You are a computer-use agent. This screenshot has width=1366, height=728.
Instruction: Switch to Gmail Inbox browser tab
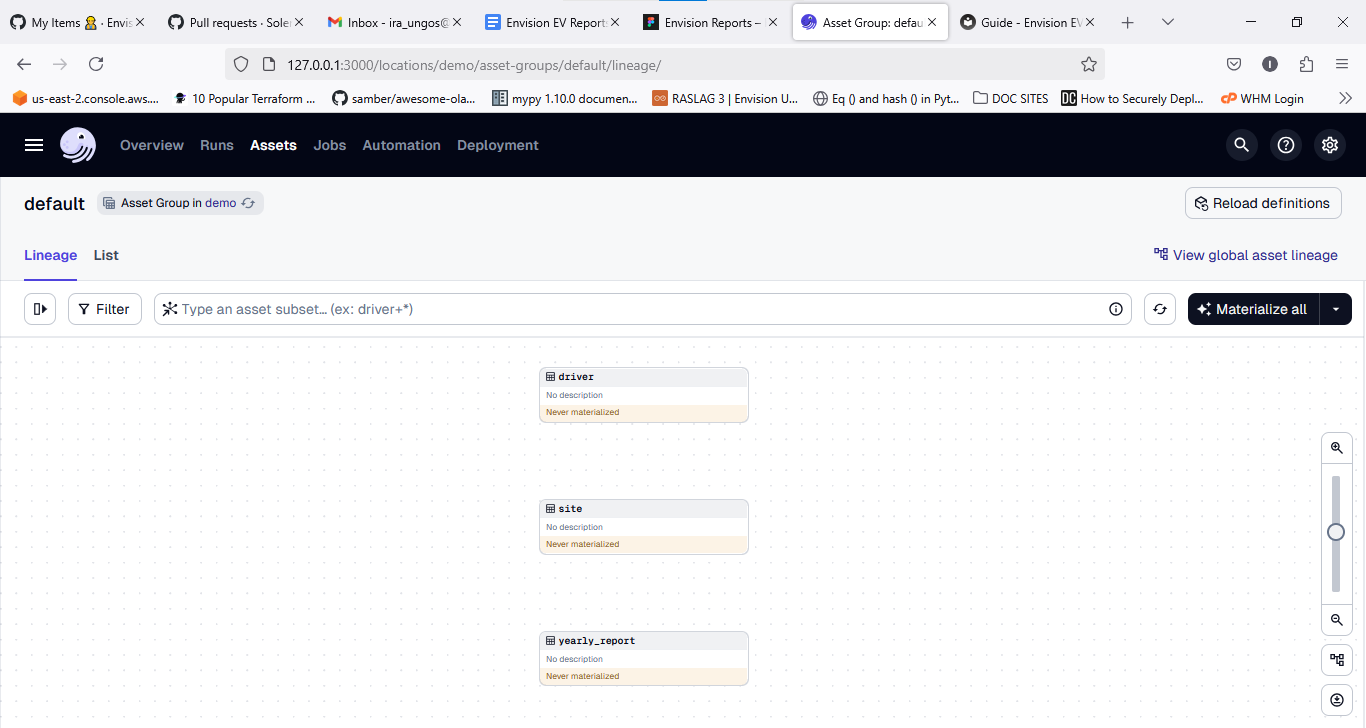pyautogui.click(x=393, y=22)
